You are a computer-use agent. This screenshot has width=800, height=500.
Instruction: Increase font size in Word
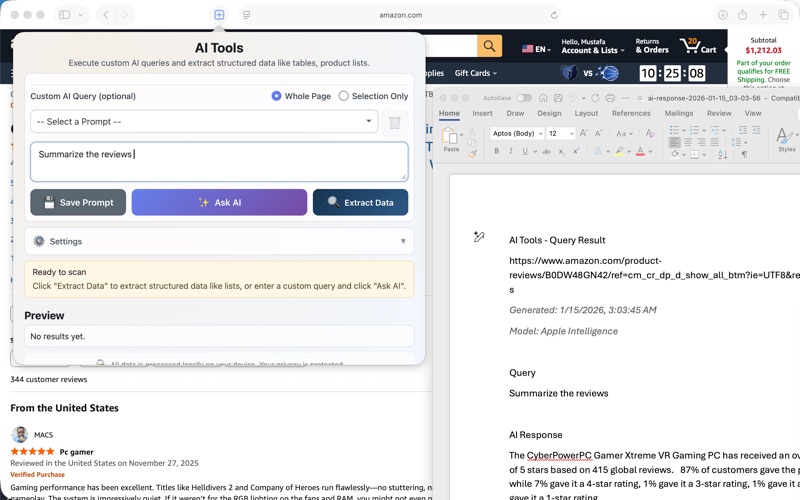(584, 133)
